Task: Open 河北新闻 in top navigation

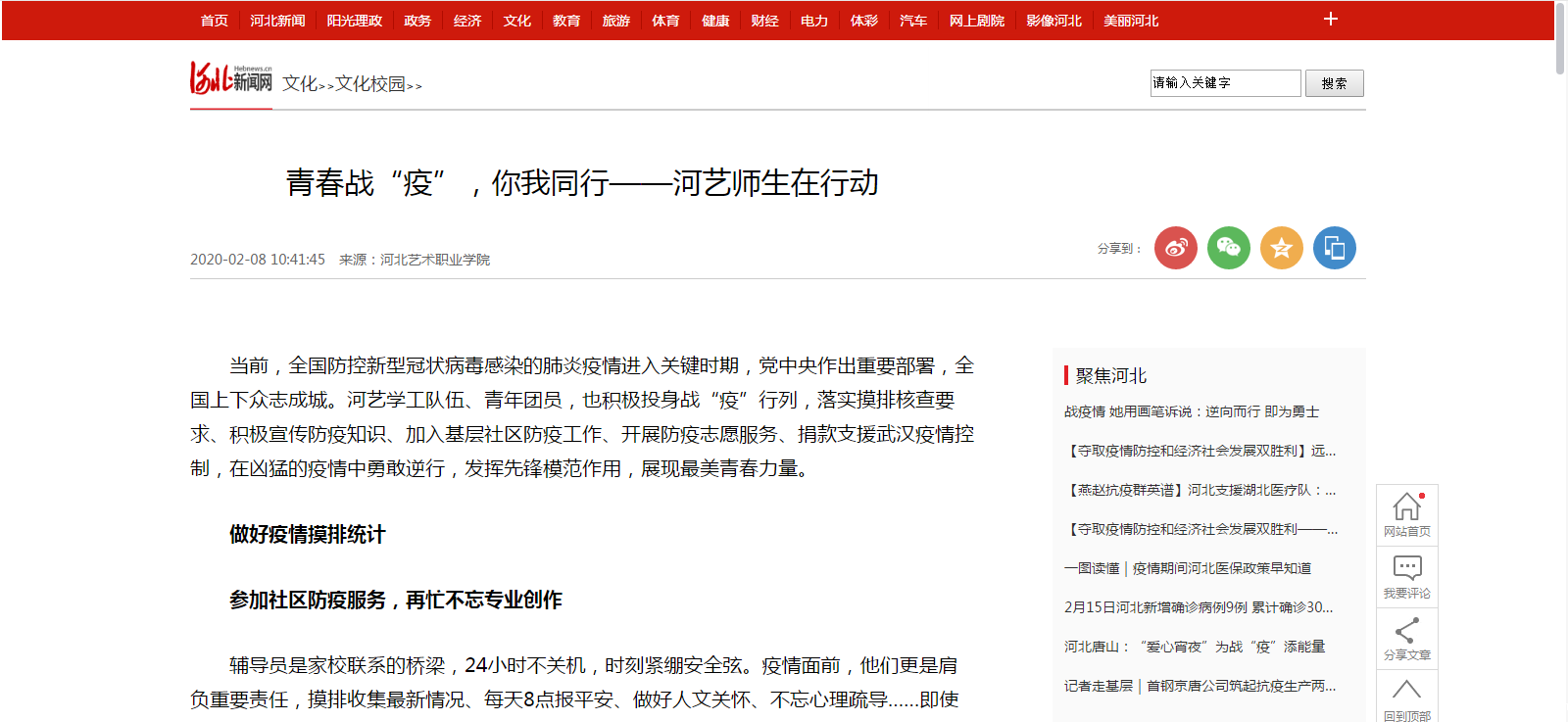Action: [277, 21]
